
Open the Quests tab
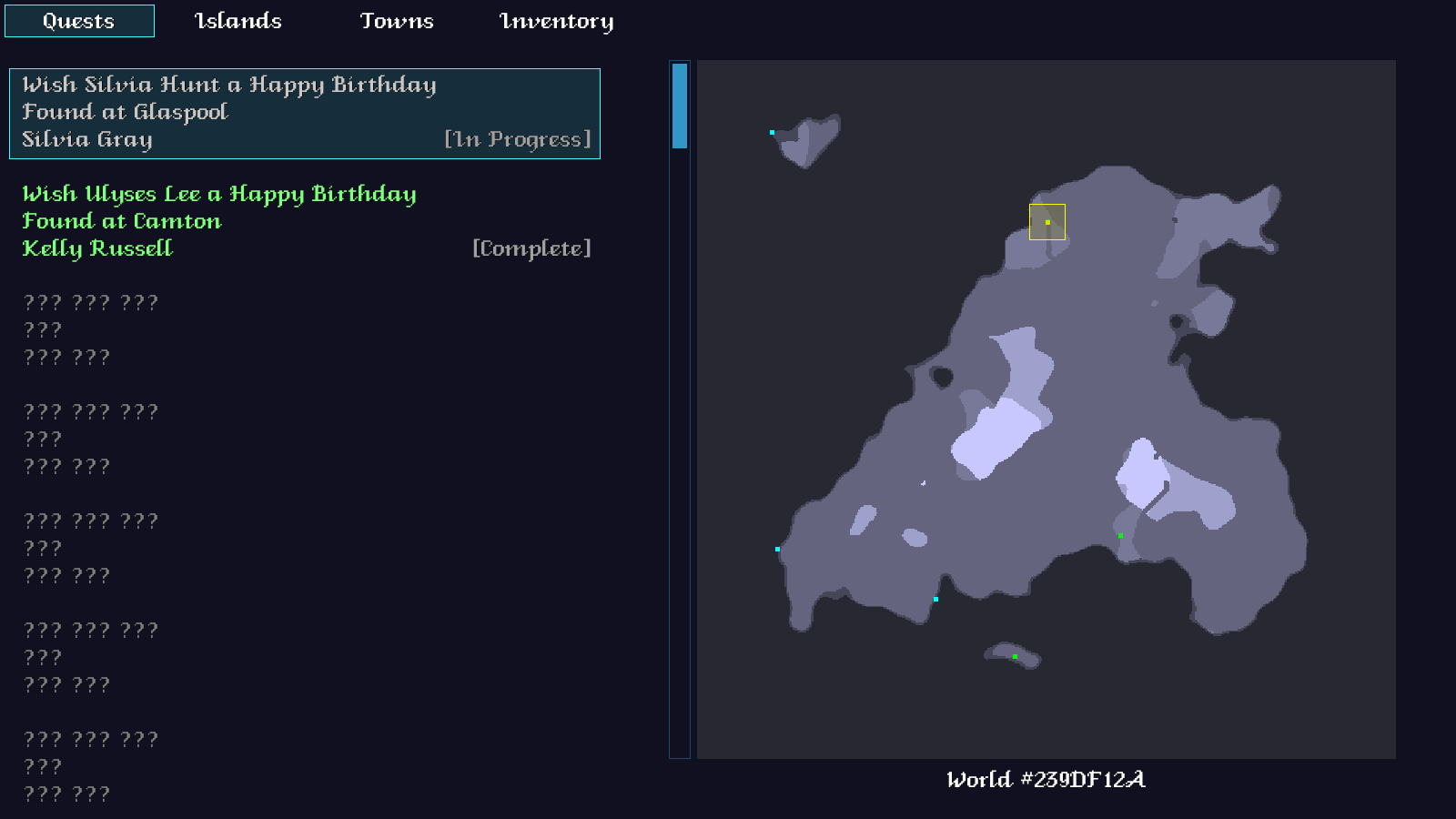pos(79,21)
